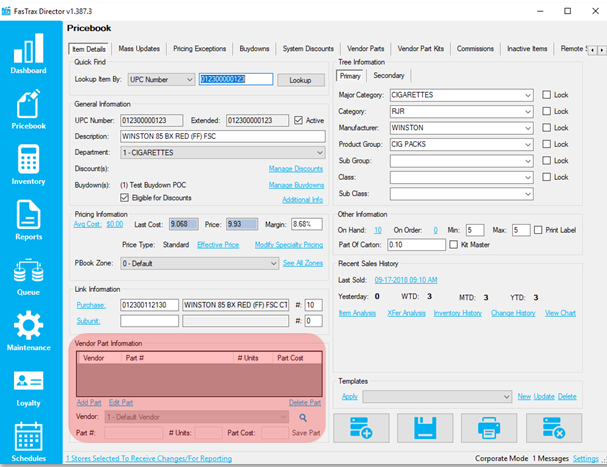Click the Price field 9.93
The image size is (607, 467).
click(x=242, y=224)
